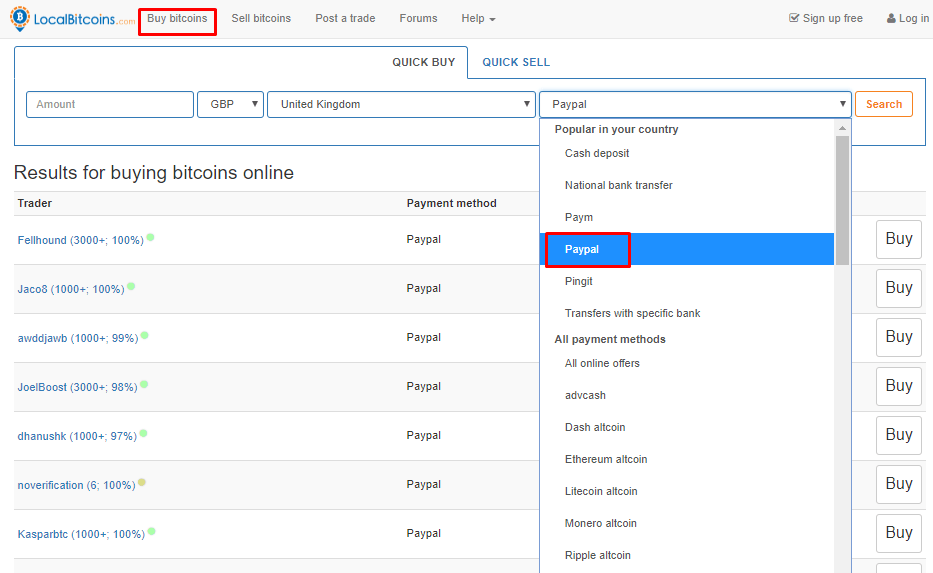Switch to the QUICK SELL tab
Screen dimensions: 933x573
tap(516, 62)
